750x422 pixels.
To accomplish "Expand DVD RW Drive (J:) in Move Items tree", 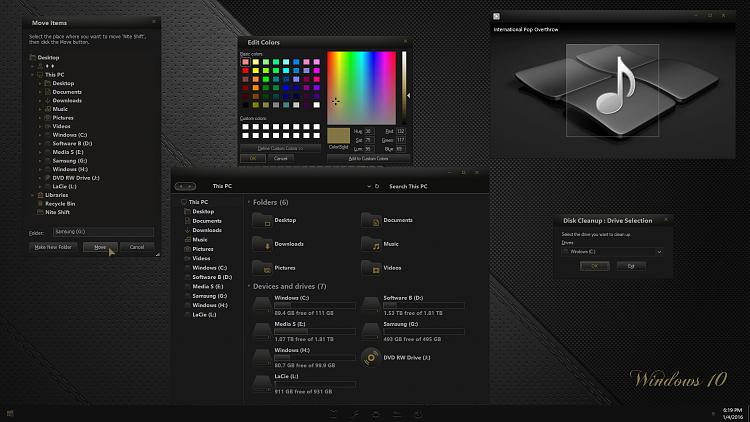I will click(40, 178).
